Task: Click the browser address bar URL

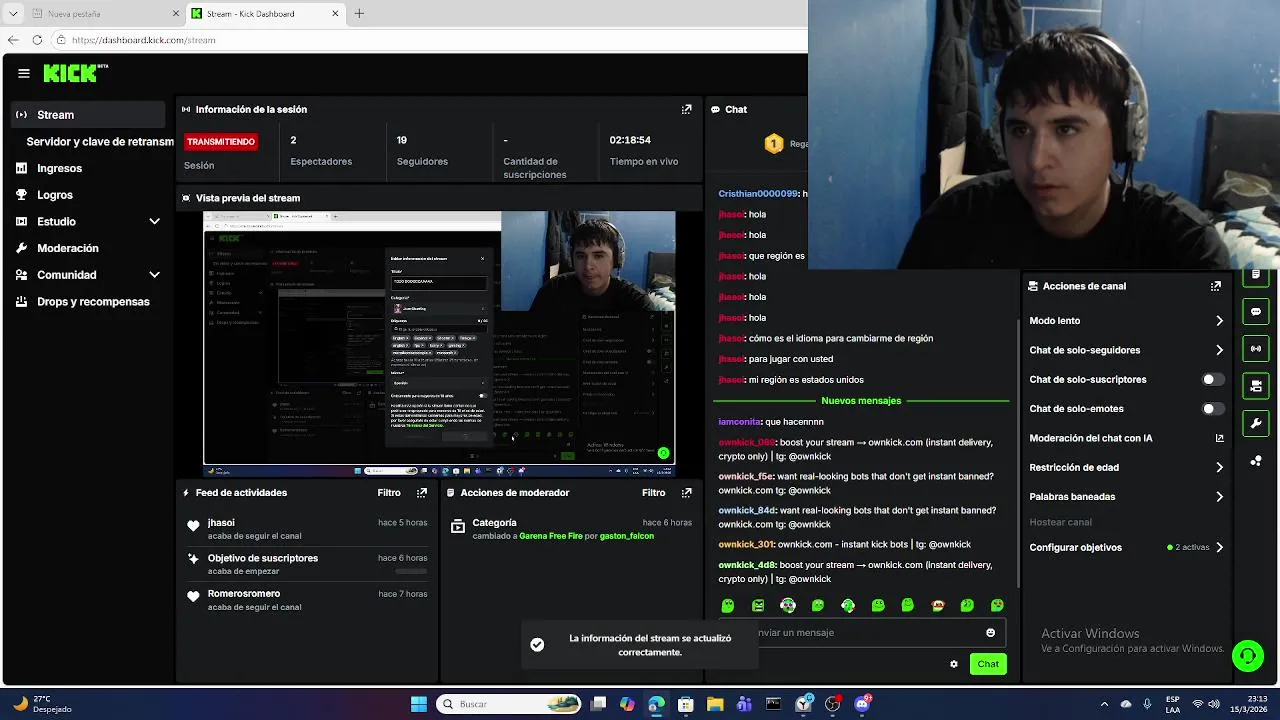Action: click(144, 40)
